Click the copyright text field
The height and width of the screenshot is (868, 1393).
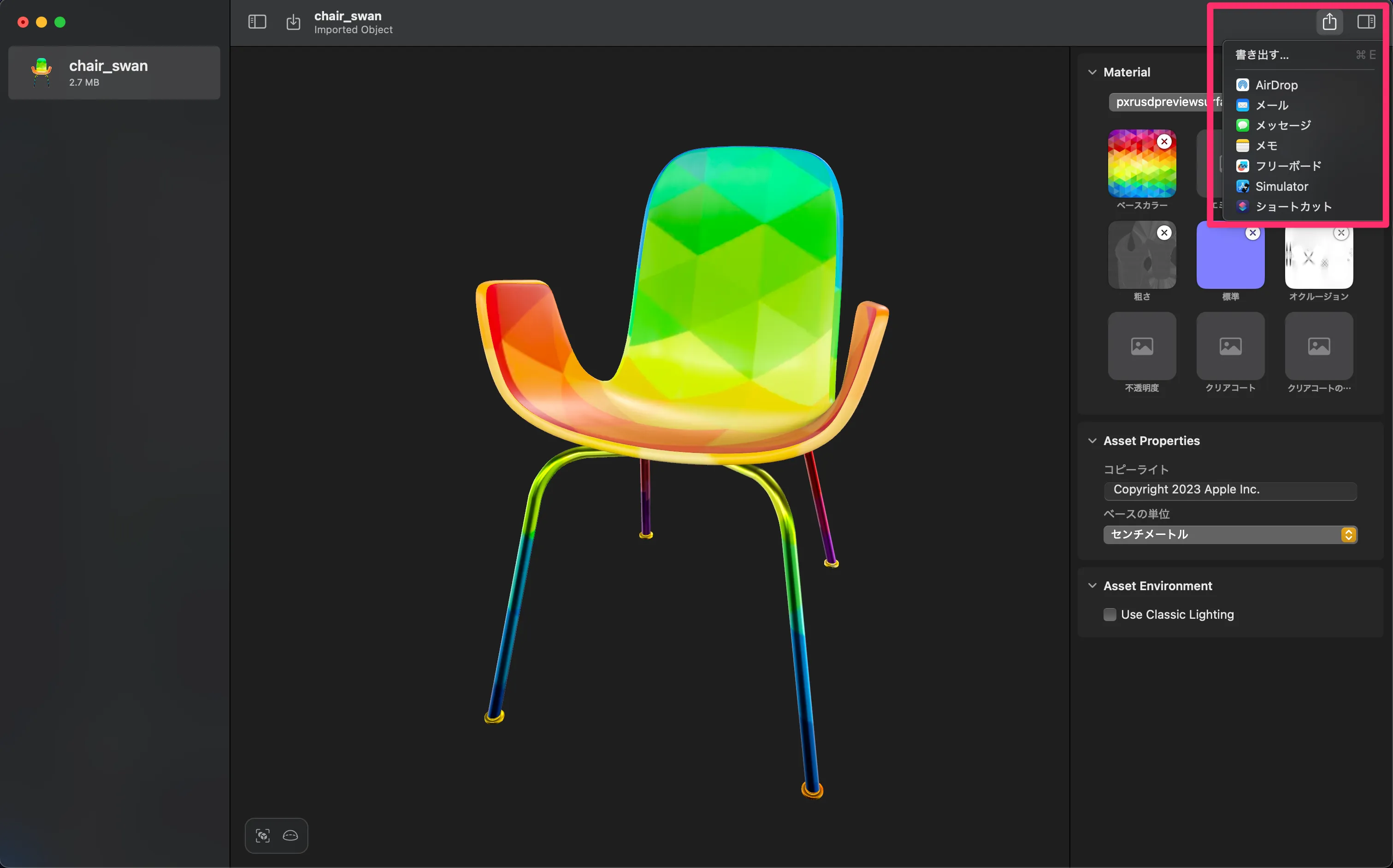coord(1229,490)
